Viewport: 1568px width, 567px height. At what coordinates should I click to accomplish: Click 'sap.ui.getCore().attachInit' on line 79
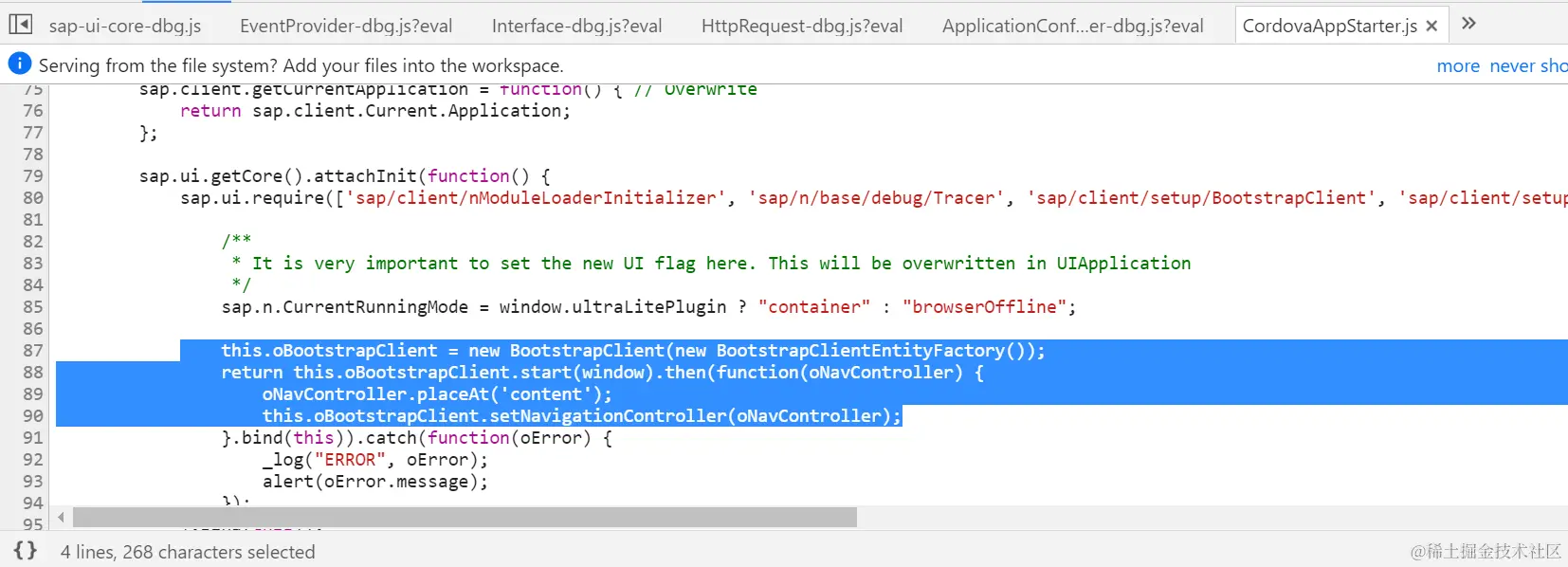pos(278,175)
